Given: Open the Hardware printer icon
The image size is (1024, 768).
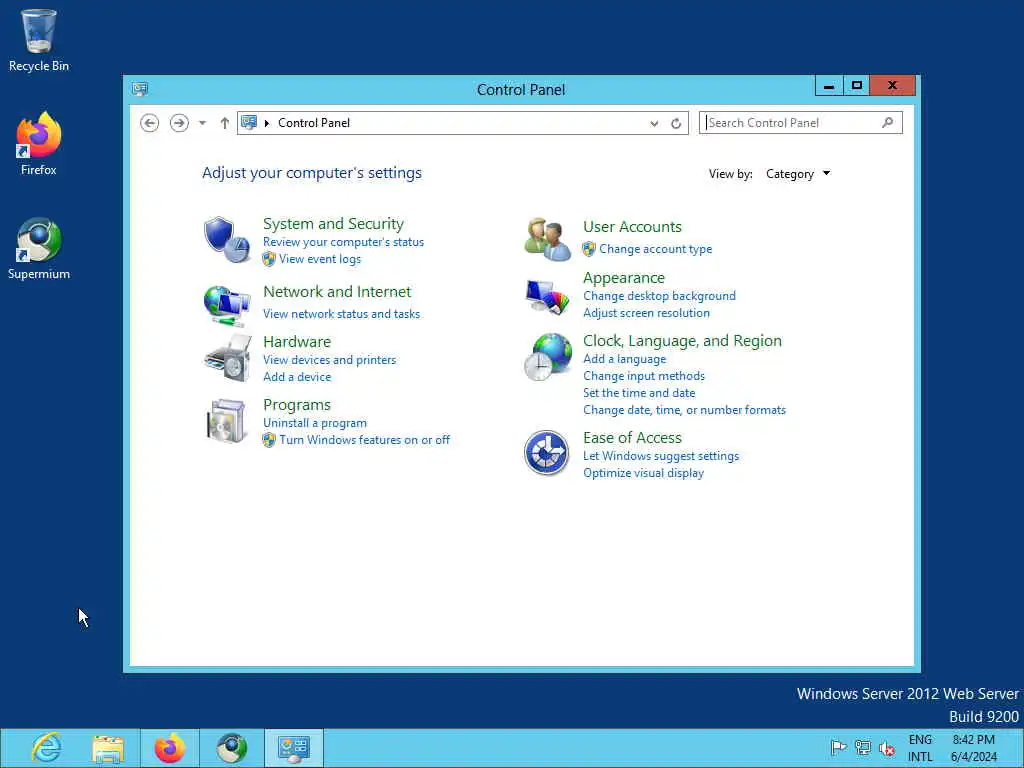Looking at the screenshot, I should (227, 359).
